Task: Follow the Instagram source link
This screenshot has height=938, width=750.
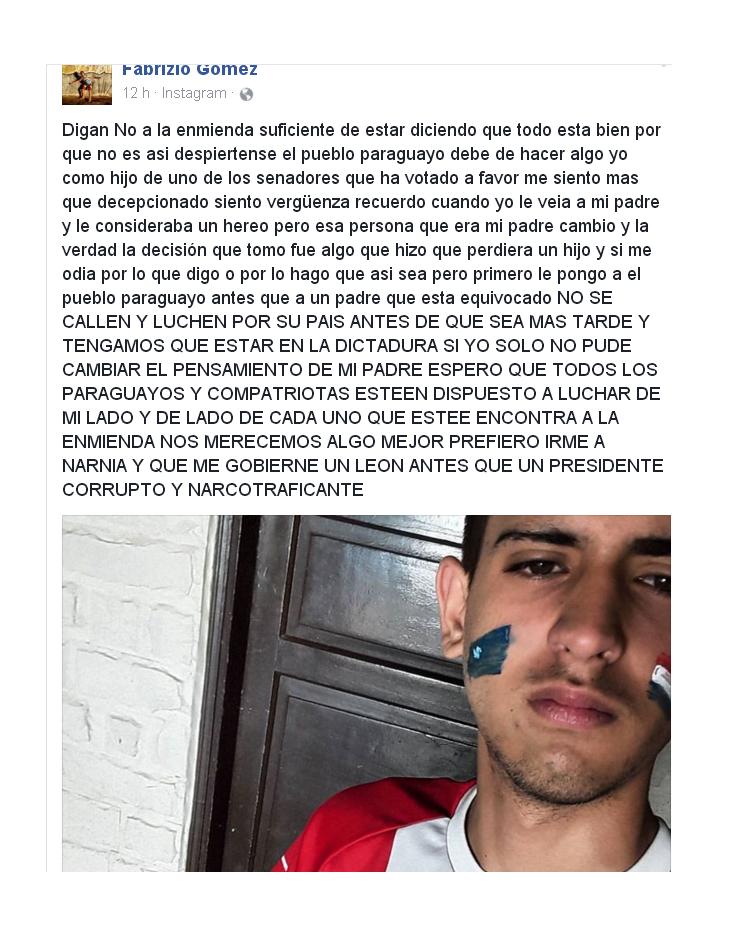Action: point(194,93)
